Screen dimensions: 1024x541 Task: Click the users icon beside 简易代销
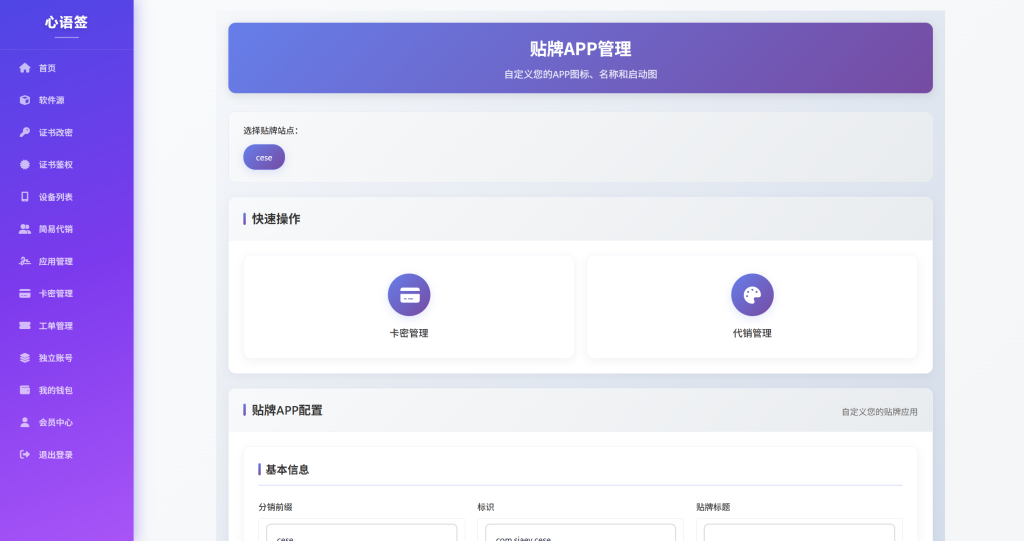pyautogui.click(x=25, y=229)
